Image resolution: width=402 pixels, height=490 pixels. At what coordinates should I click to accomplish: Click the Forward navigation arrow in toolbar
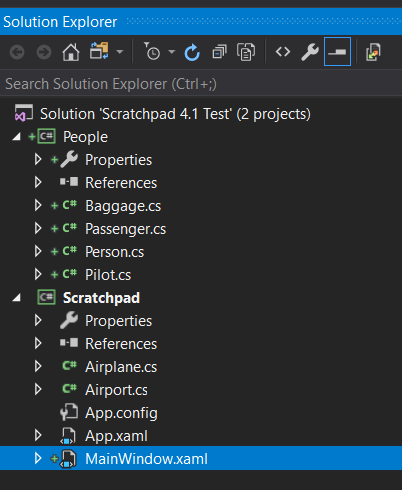[x=44, y=52]
